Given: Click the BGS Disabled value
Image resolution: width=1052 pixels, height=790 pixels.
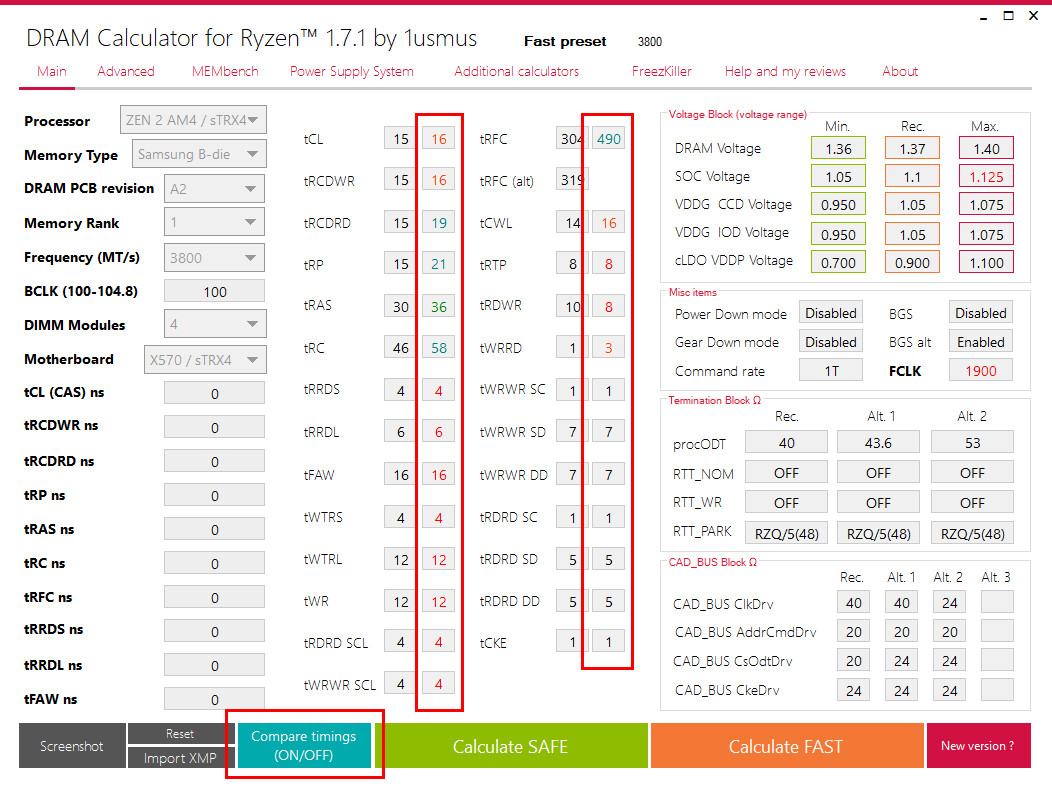Looking at the screenshot, I should point(981,313).
